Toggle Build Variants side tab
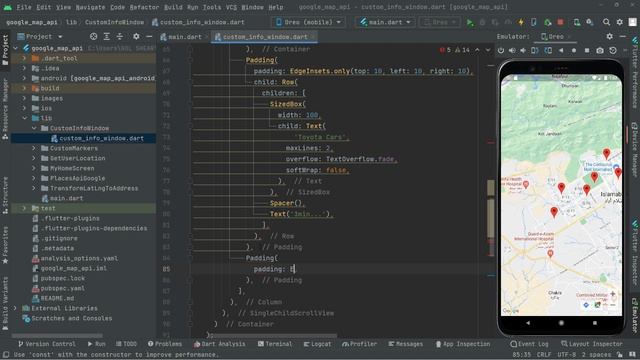Screen dimensions: 640x360 tap(5, 303)
